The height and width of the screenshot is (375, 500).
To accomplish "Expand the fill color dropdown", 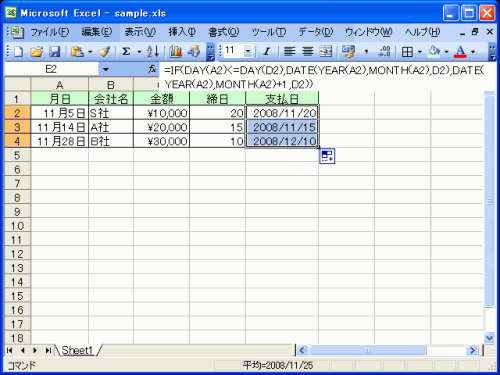I will tap(446, 52).
